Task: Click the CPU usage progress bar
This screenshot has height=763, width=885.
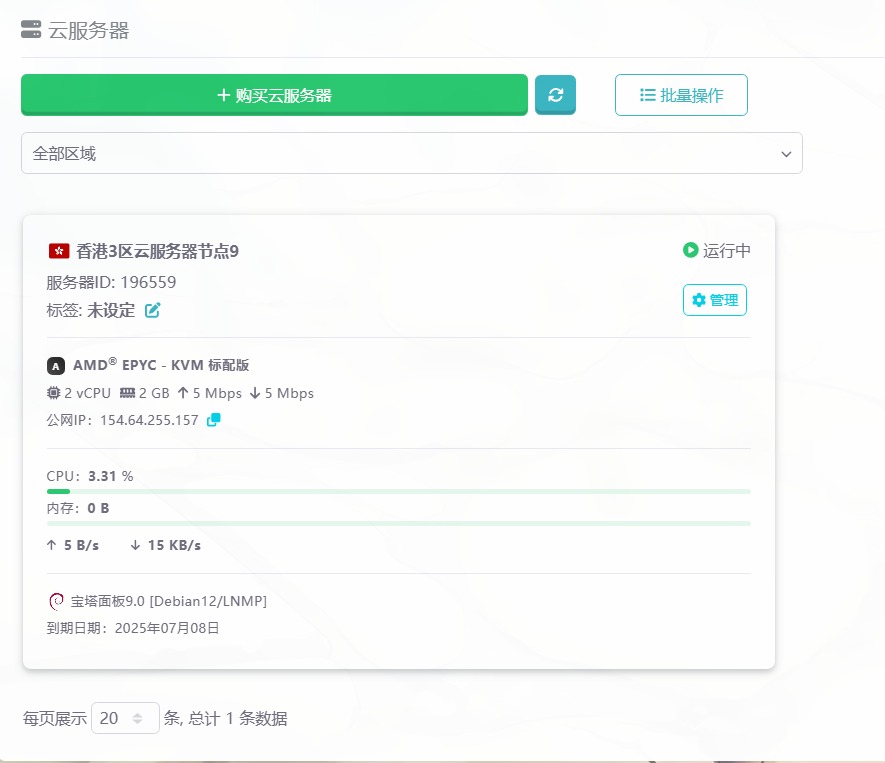Action: point(398,492)
